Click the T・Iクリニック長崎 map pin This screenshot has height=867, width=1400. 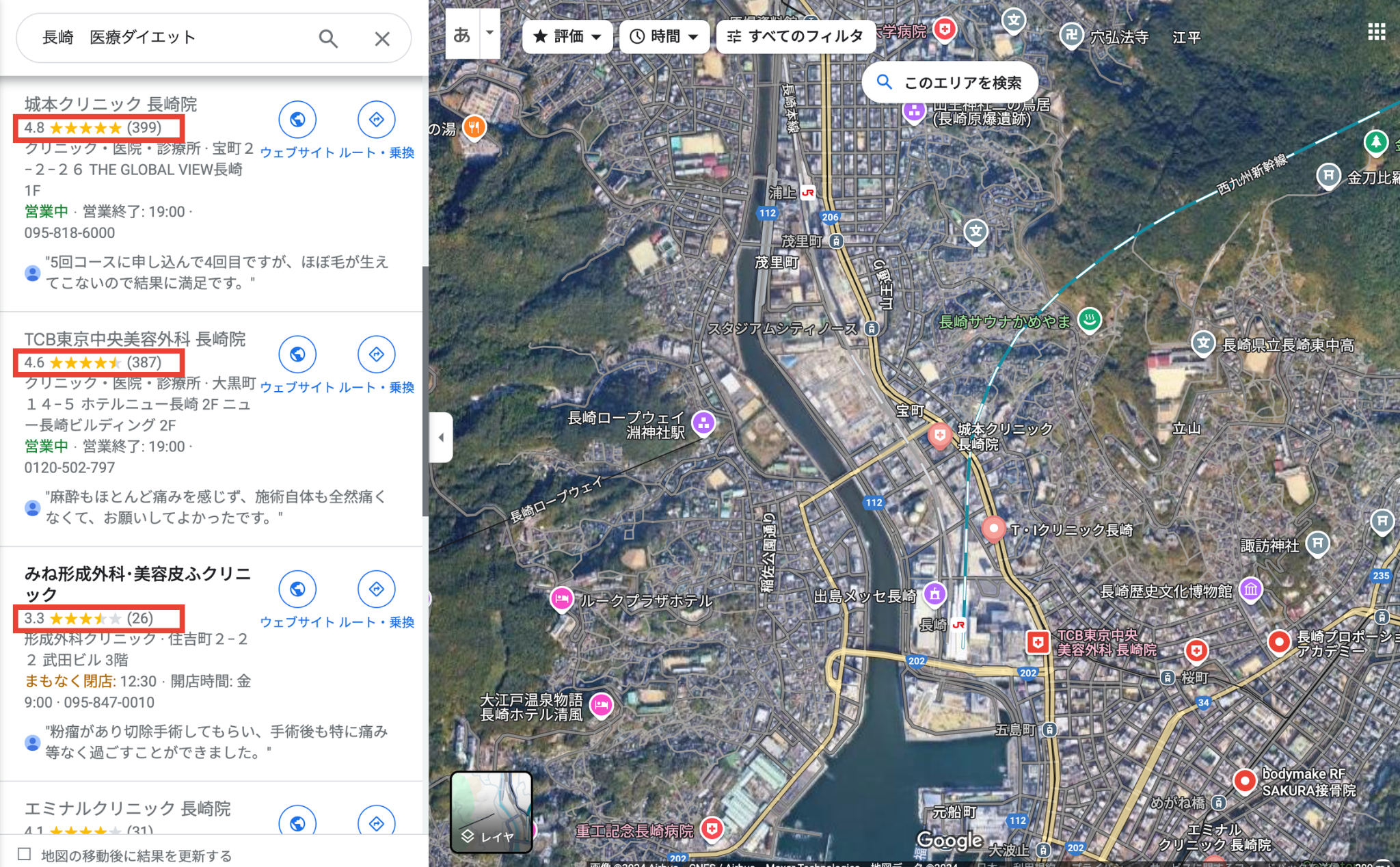993,529
